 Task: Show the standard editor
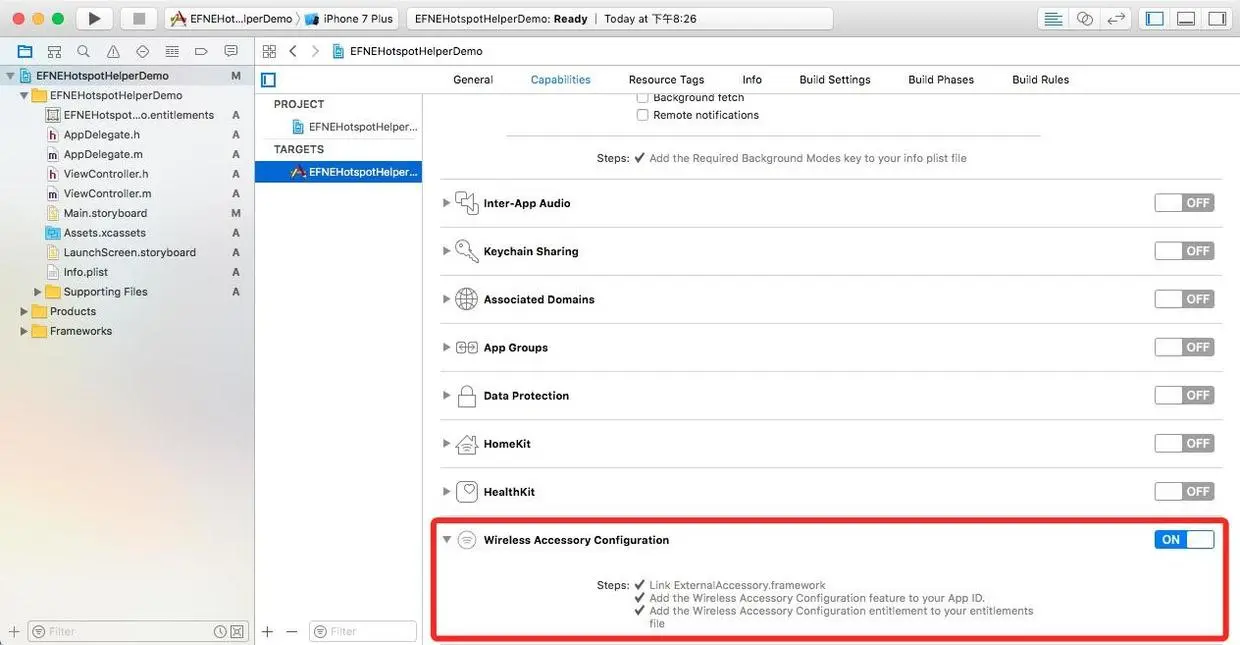pos(1053,18)
